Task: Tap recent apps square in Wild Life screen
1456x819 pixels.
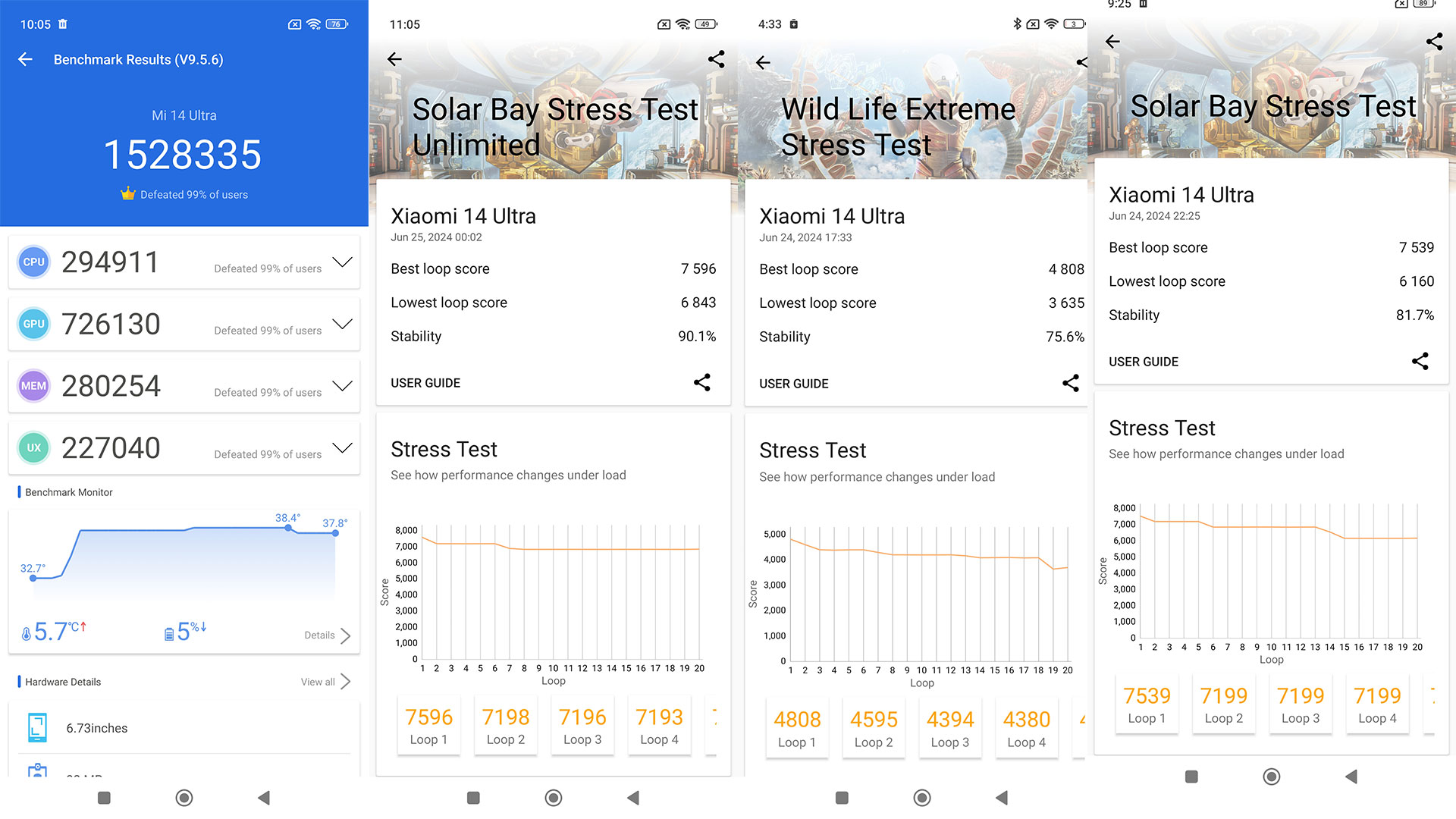Action: coord(842,798)
